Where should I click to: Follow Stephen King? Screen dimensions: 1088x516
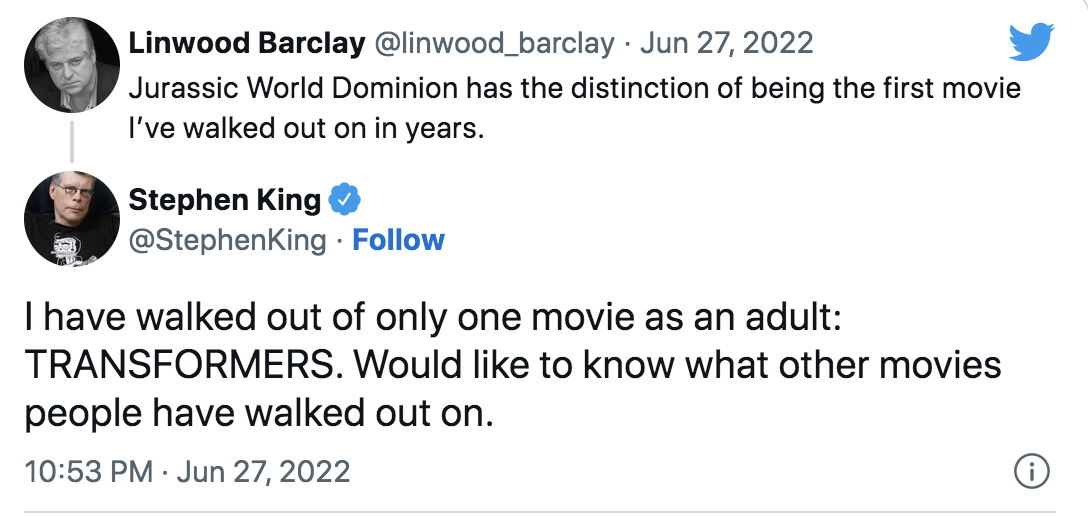pyautogui.click(x=399, y=240)
